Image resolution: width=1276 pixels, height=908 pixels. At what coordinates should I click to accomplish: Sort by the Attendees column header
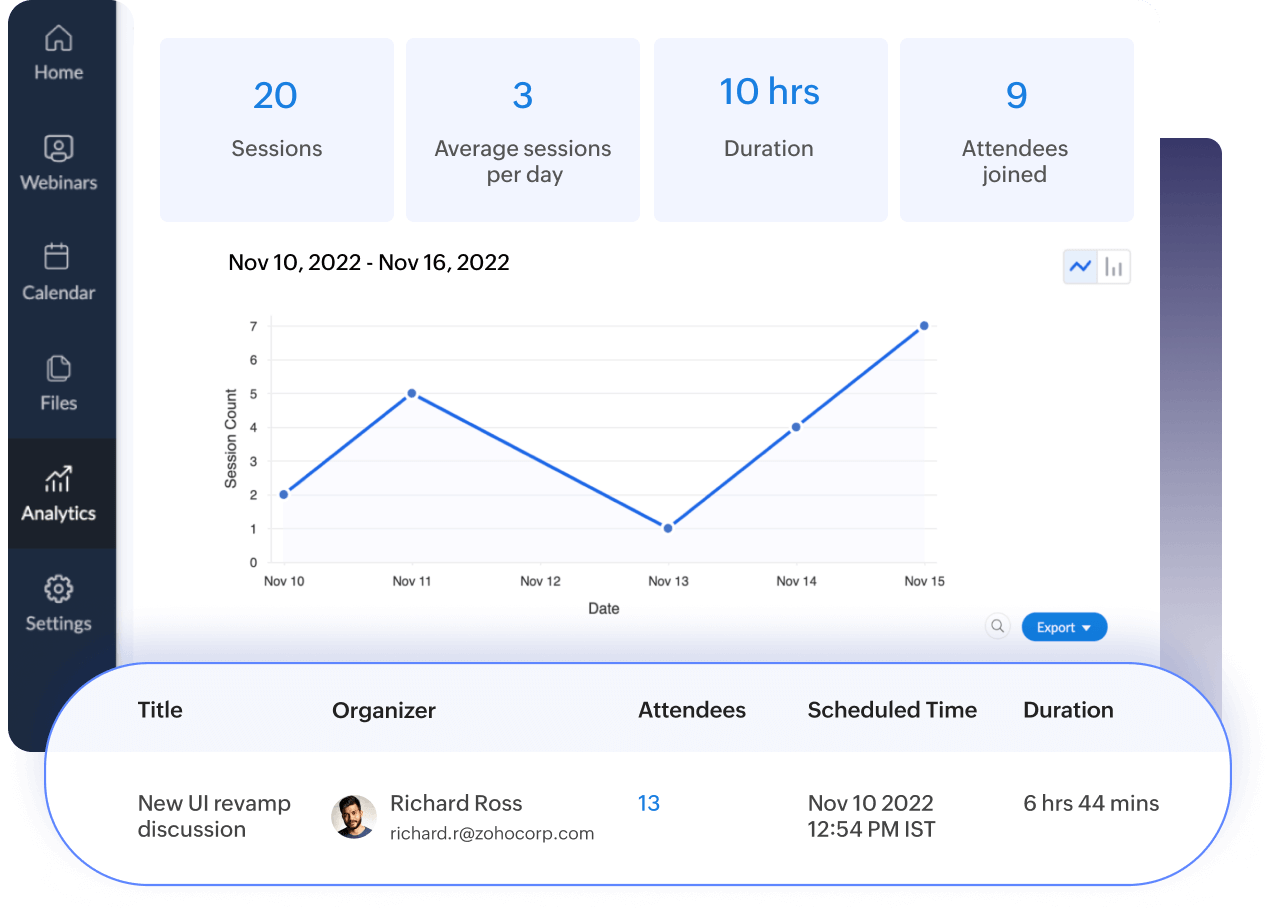point(692,710)
